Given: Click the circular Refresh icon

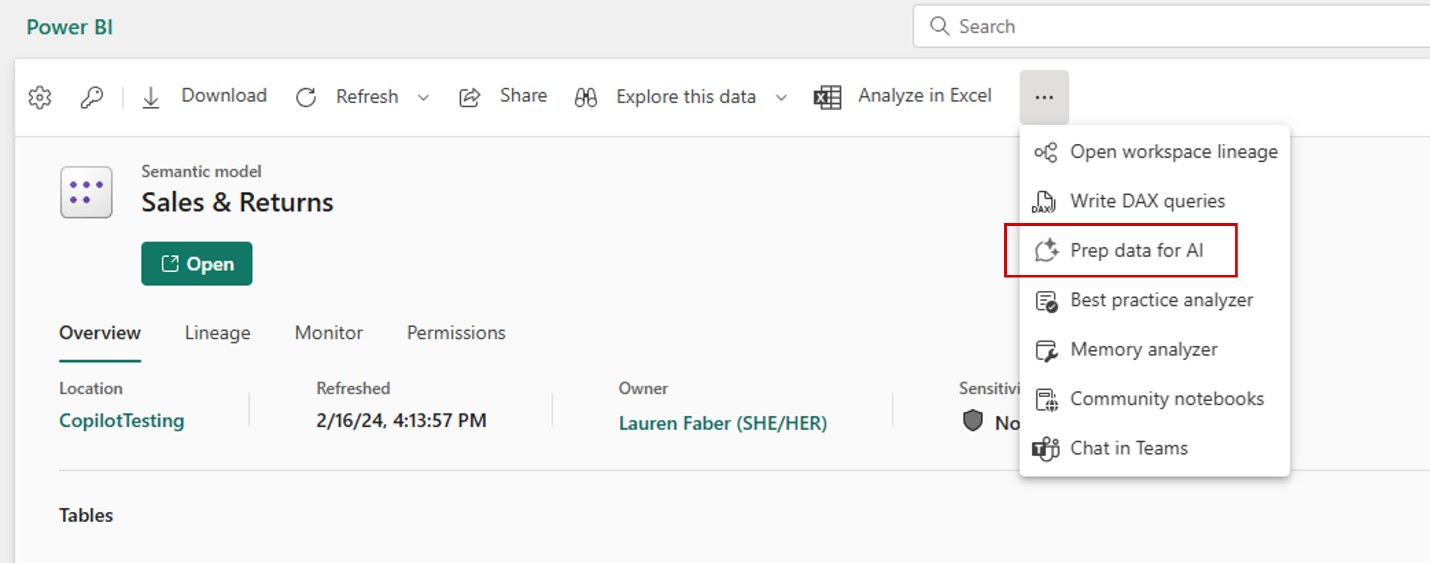Looking at the screenshot, I should pyautogui.click(x=306, y=97).
